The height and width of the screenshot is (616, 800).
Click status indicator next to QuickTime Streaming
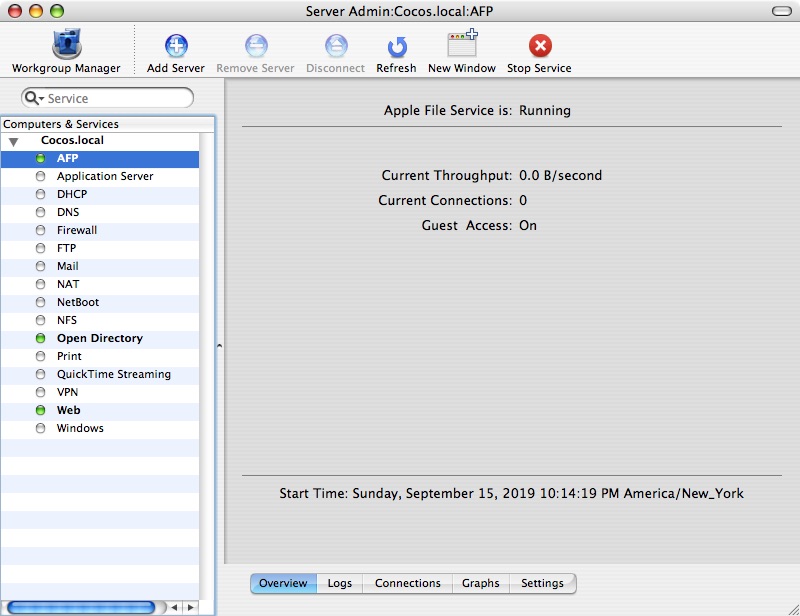click(40, 374)
